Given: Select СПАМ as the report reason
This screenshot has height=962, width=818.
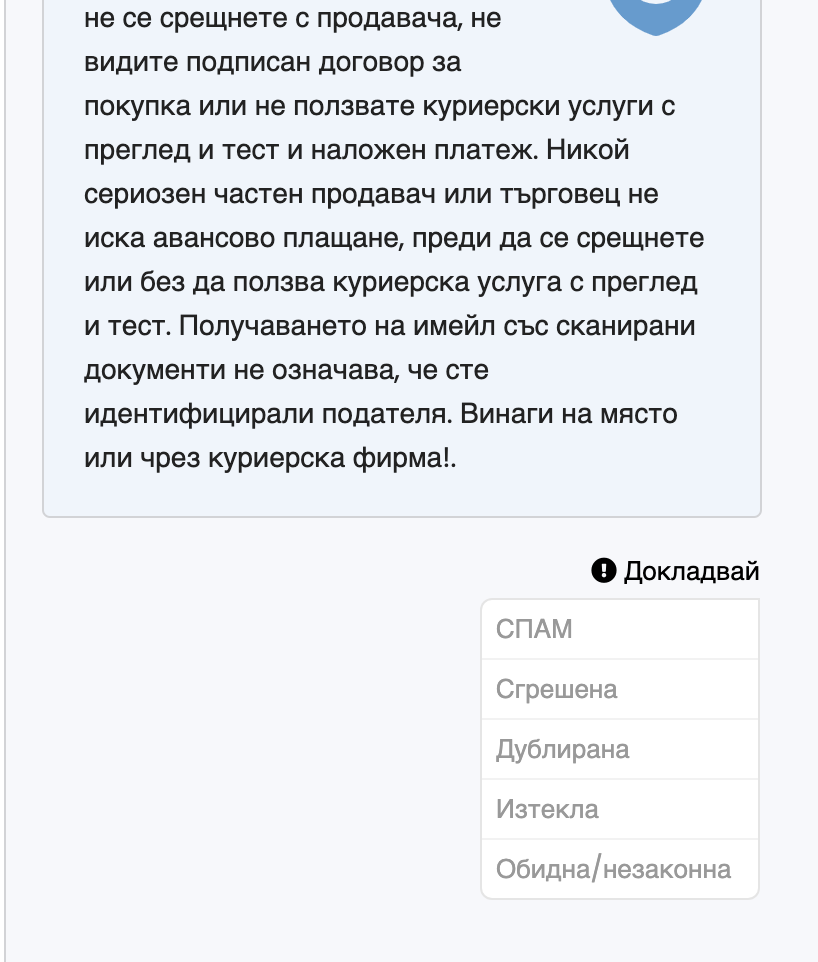Looking at the screenshot, I should [x=620, y=629].
